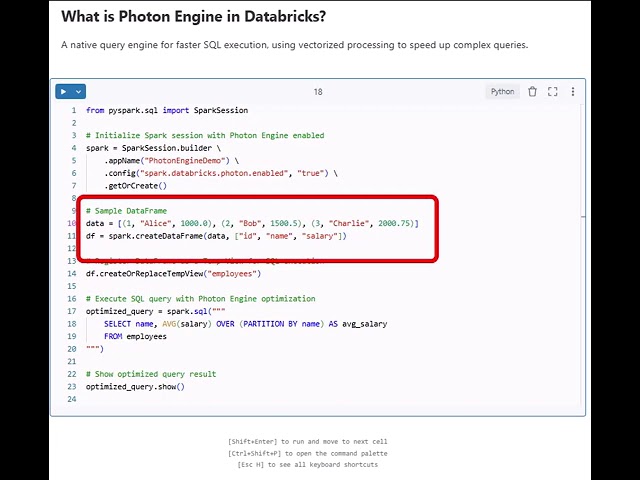Click the heading "What is Photon Engine in Databricks?"
640x480 pixels.
coord(193,17)
